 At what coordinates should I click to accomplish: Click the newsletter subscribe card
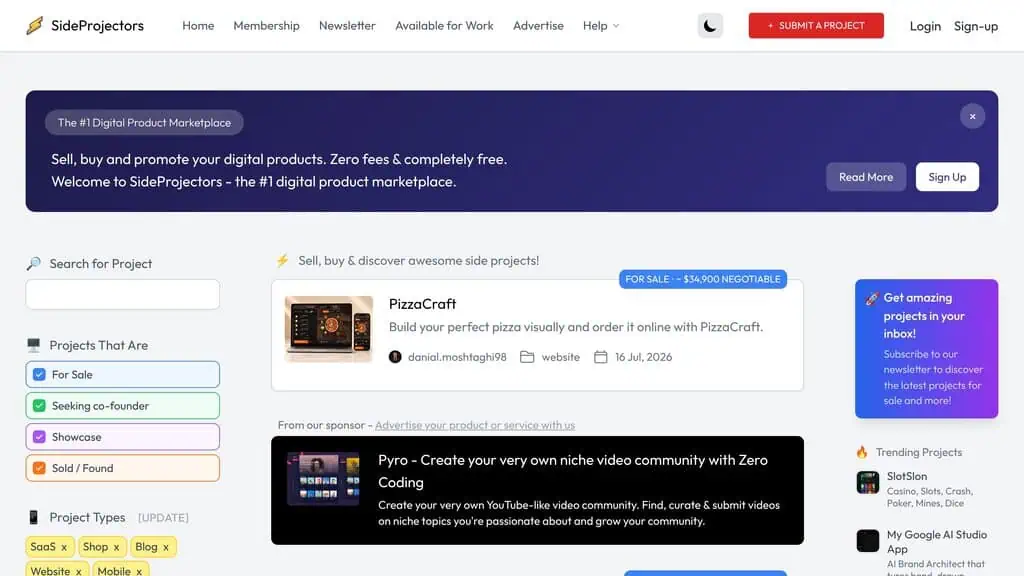tap(926, 349)
